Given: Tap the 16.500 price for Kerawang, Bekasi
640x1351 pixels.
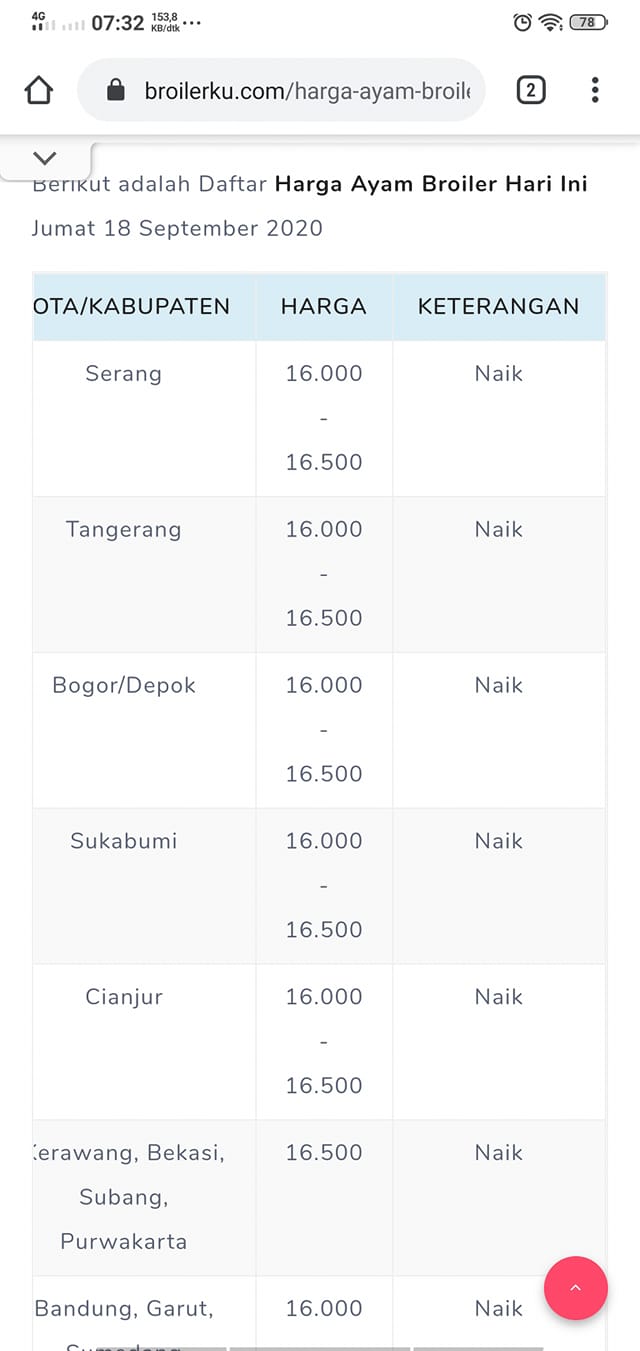Looking at the screenshot, I should pyautogui.click(x=324, y=1153).
